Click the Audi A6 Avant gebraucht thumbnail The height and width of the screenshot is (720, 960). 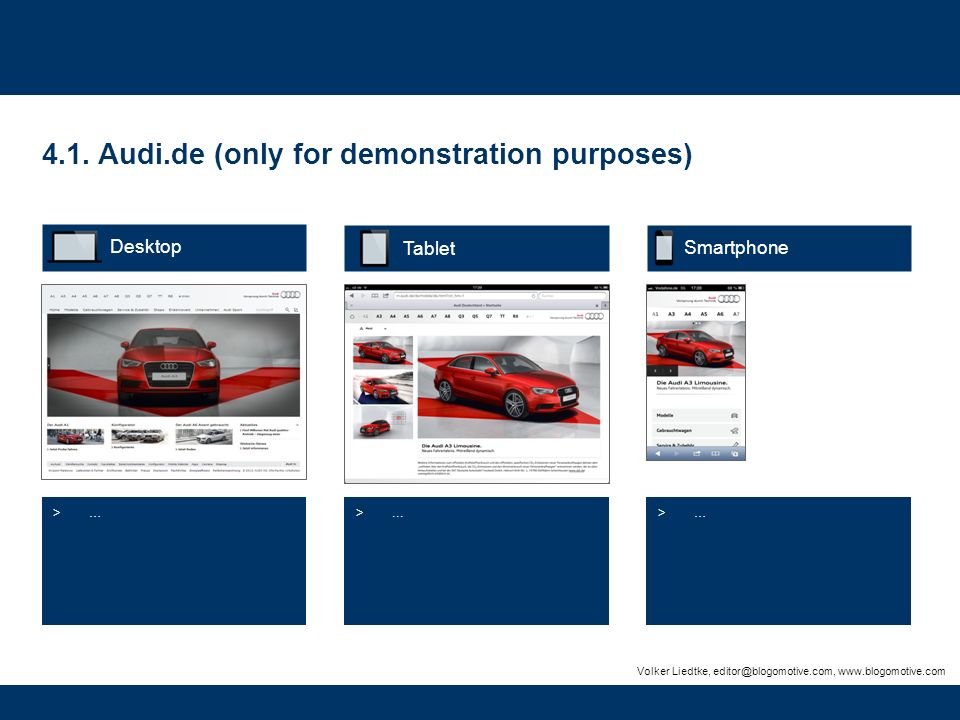[x=204, y=436]
